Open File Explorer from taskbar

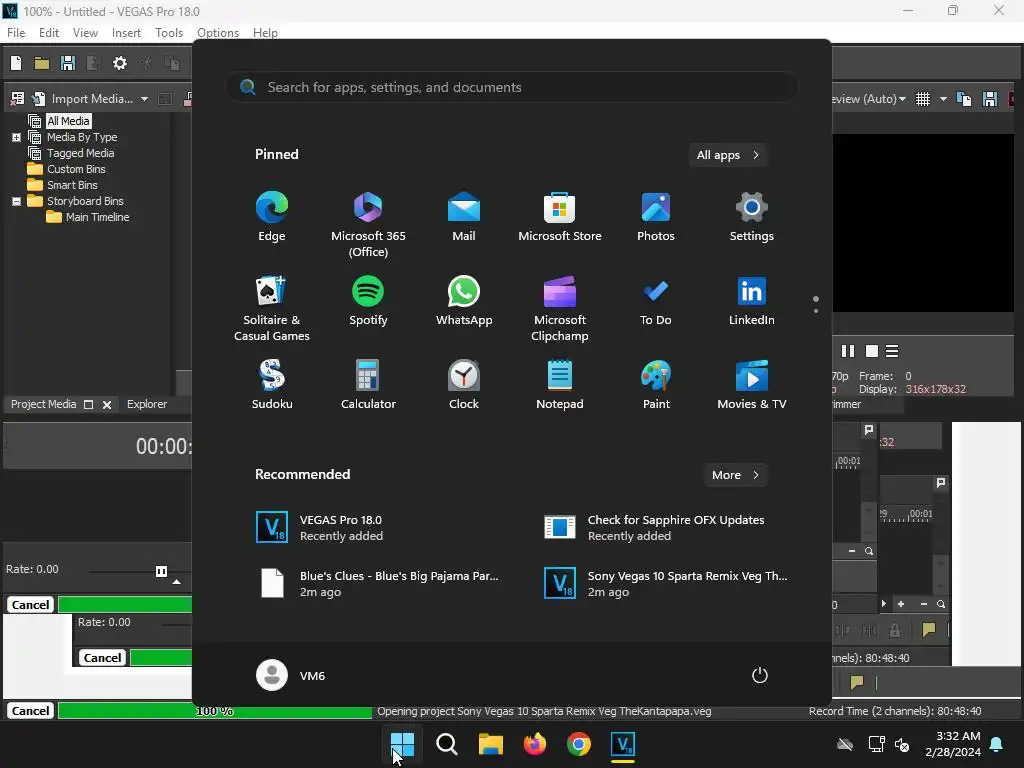coord(490,744)
